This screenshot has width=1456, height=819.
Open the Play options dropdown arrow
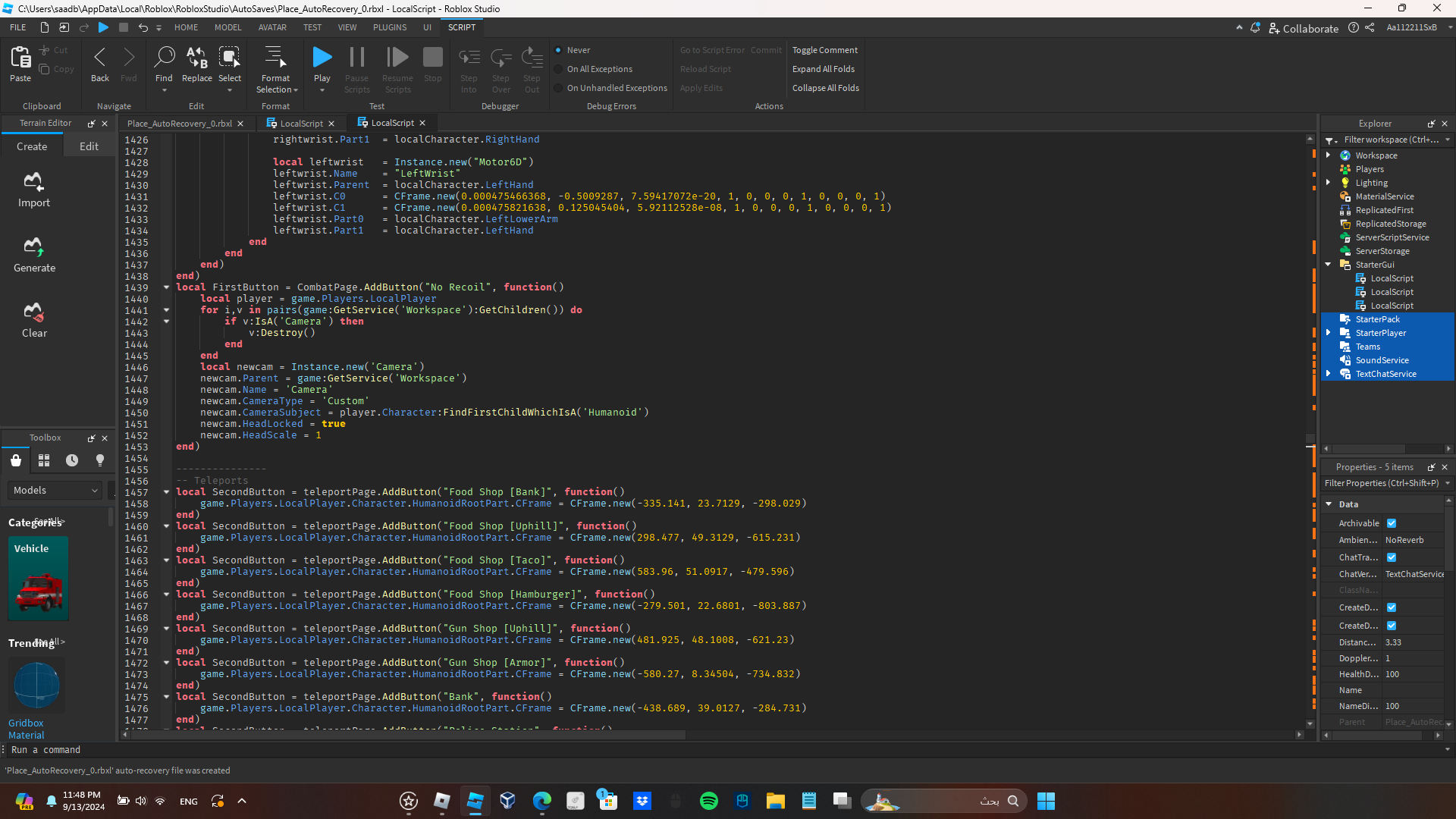coord(322,90)
